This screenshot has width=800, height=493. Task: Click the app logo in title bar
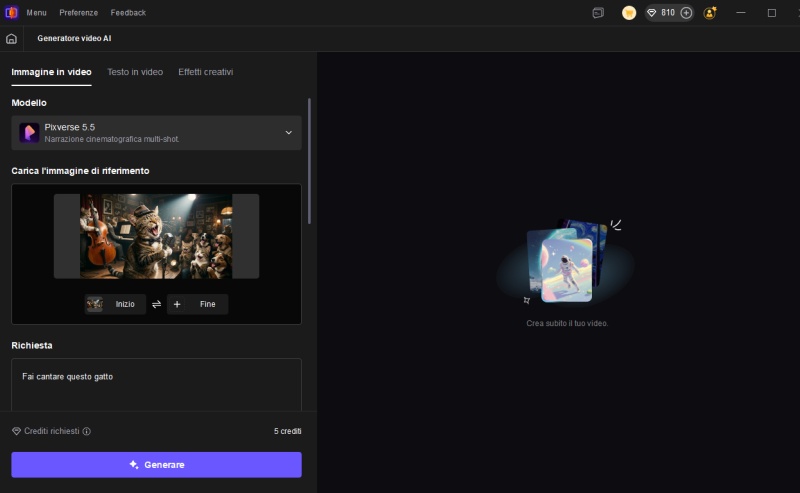(11, 13)
